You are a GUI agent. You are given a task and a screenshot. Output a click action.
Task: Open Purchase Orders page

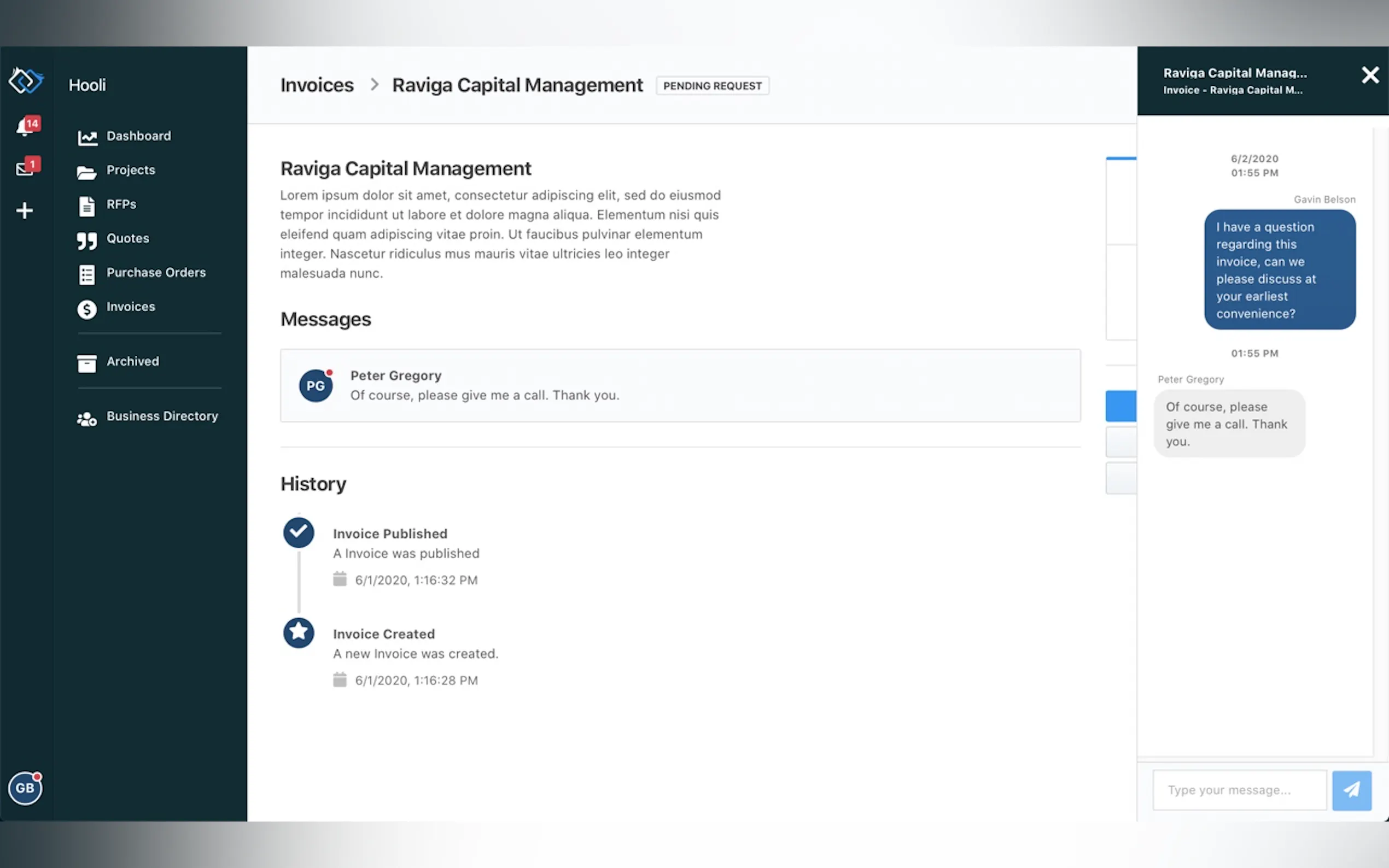click(x=156, y=273)
